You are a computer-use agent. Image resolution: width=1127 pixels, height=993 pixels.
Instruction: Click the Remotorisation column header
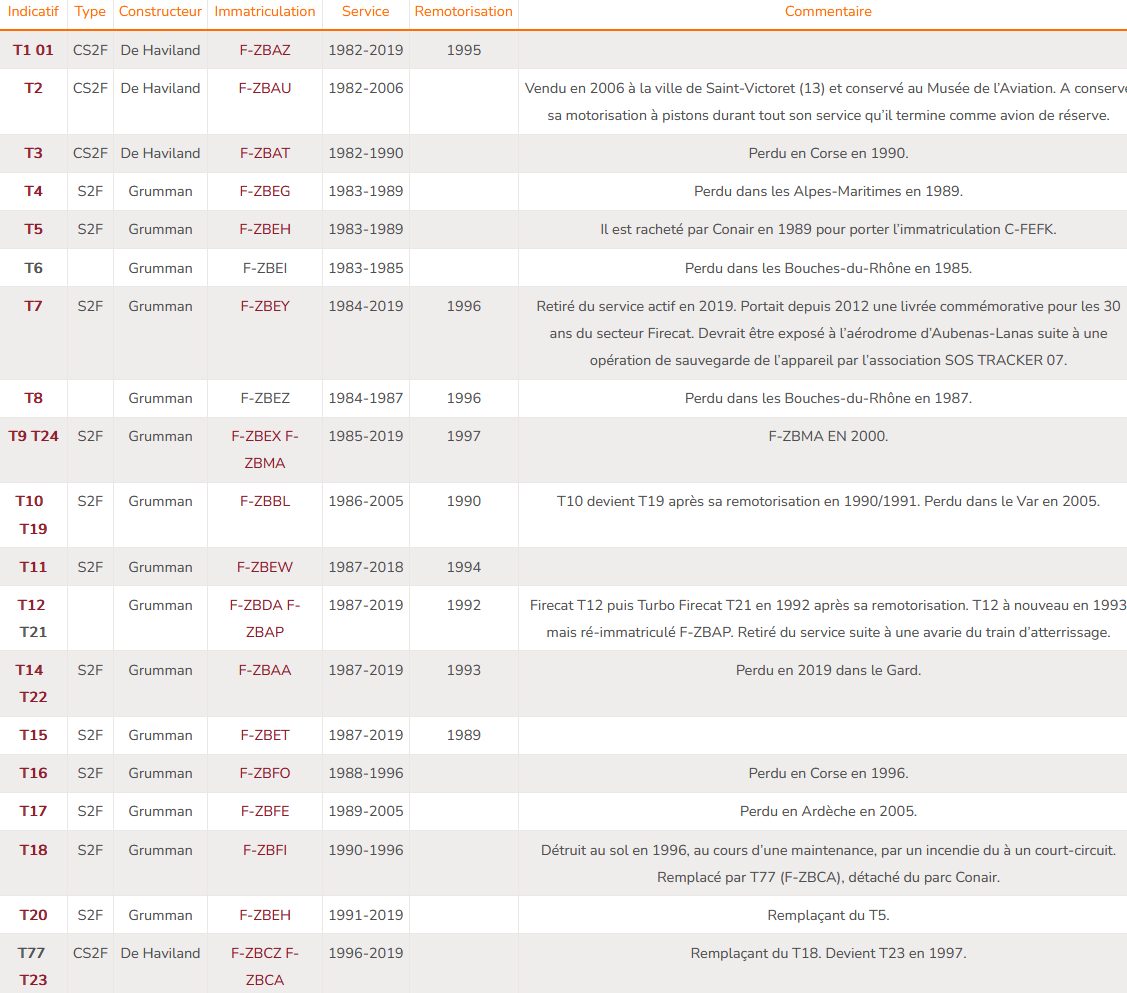click(x=464, y=11)
